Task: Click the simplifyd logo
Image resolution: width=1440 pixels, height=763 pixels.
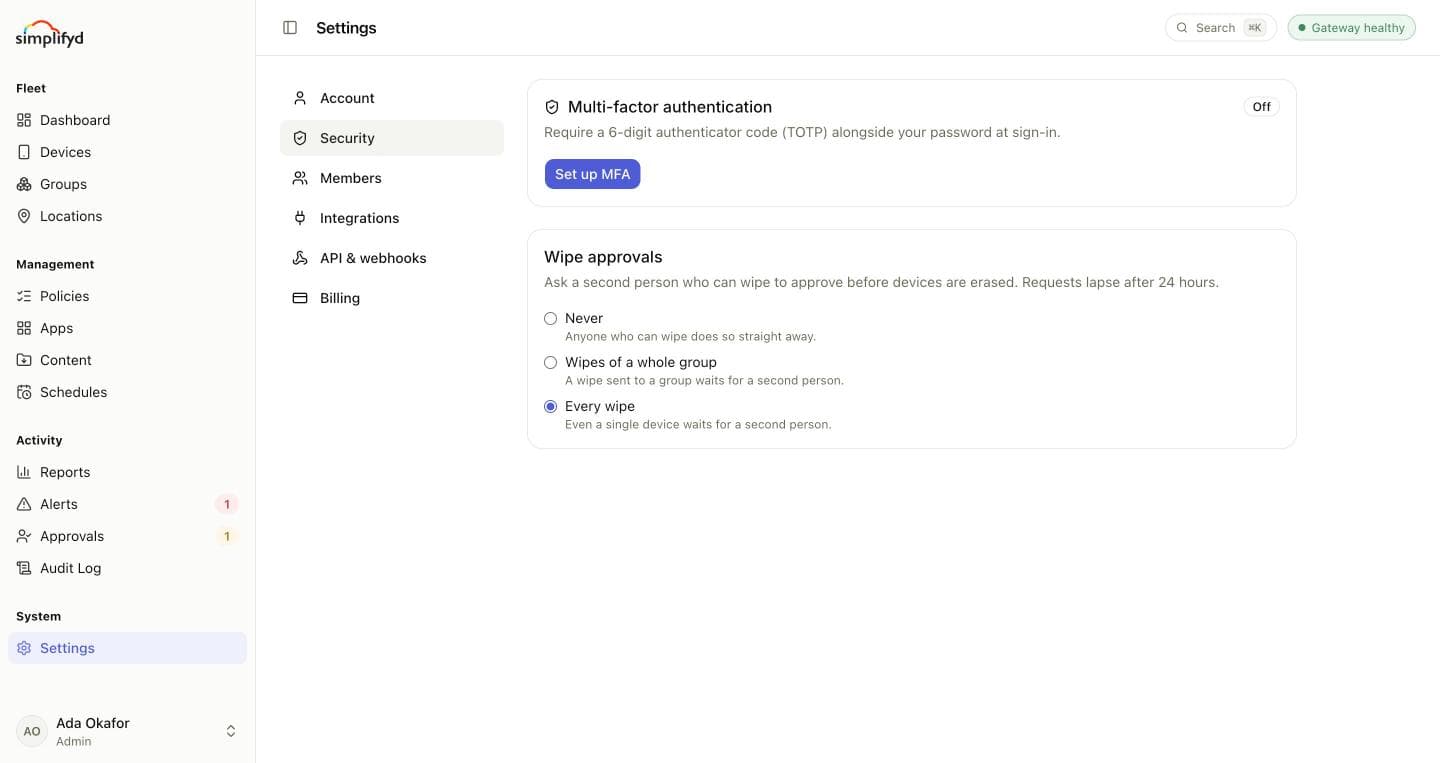Action: (49, 34)
